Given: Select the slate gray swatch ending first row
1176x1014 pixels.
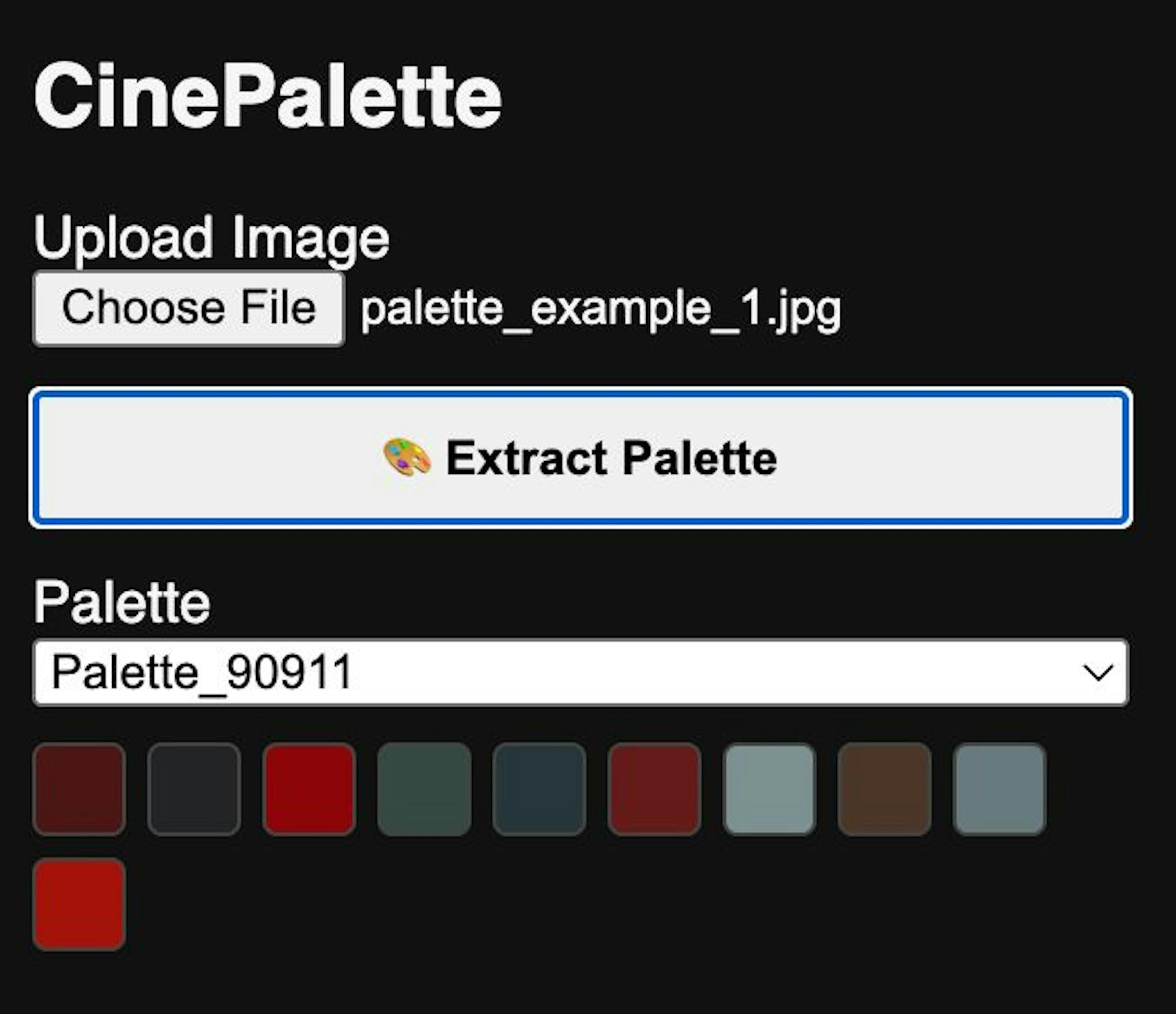Looking at the screenshot, I should click(x=1000, y=789).
